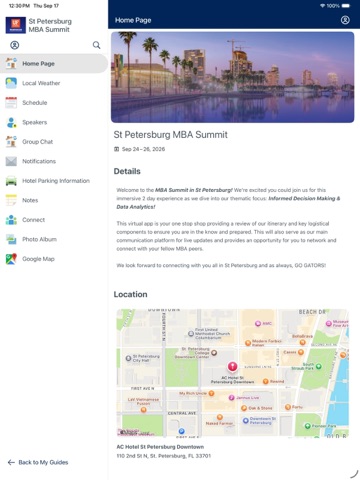The image size is (360, 480).
Task: Click the Notes notepad icon
Action: (x=11, y=200)
